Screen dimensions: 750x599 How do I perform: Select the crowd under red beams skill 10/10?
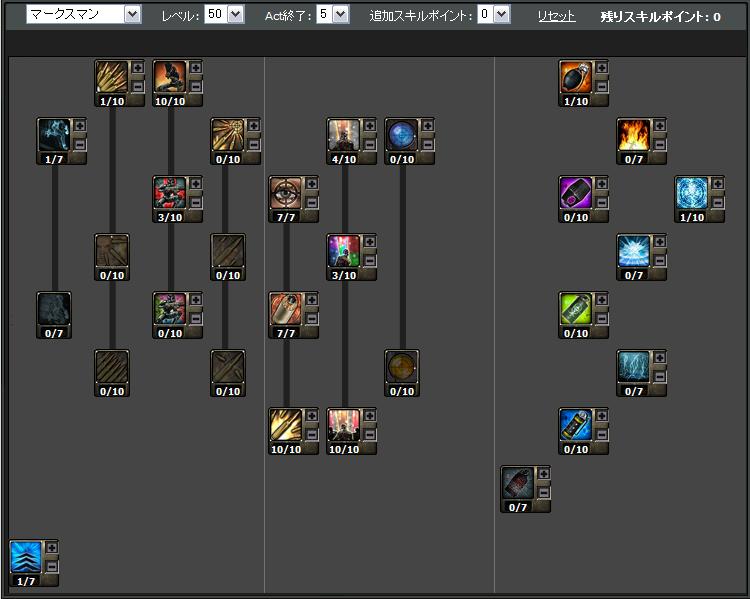click(x=344, y=424)
